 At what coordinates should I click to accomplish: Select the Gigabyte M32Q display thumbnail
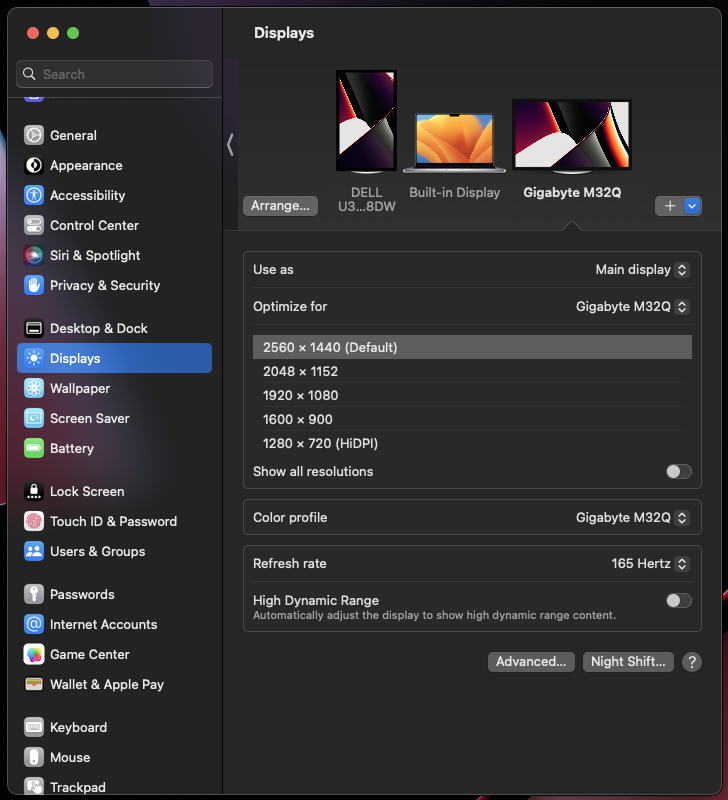pyautogui.click(x=572, y=136)
